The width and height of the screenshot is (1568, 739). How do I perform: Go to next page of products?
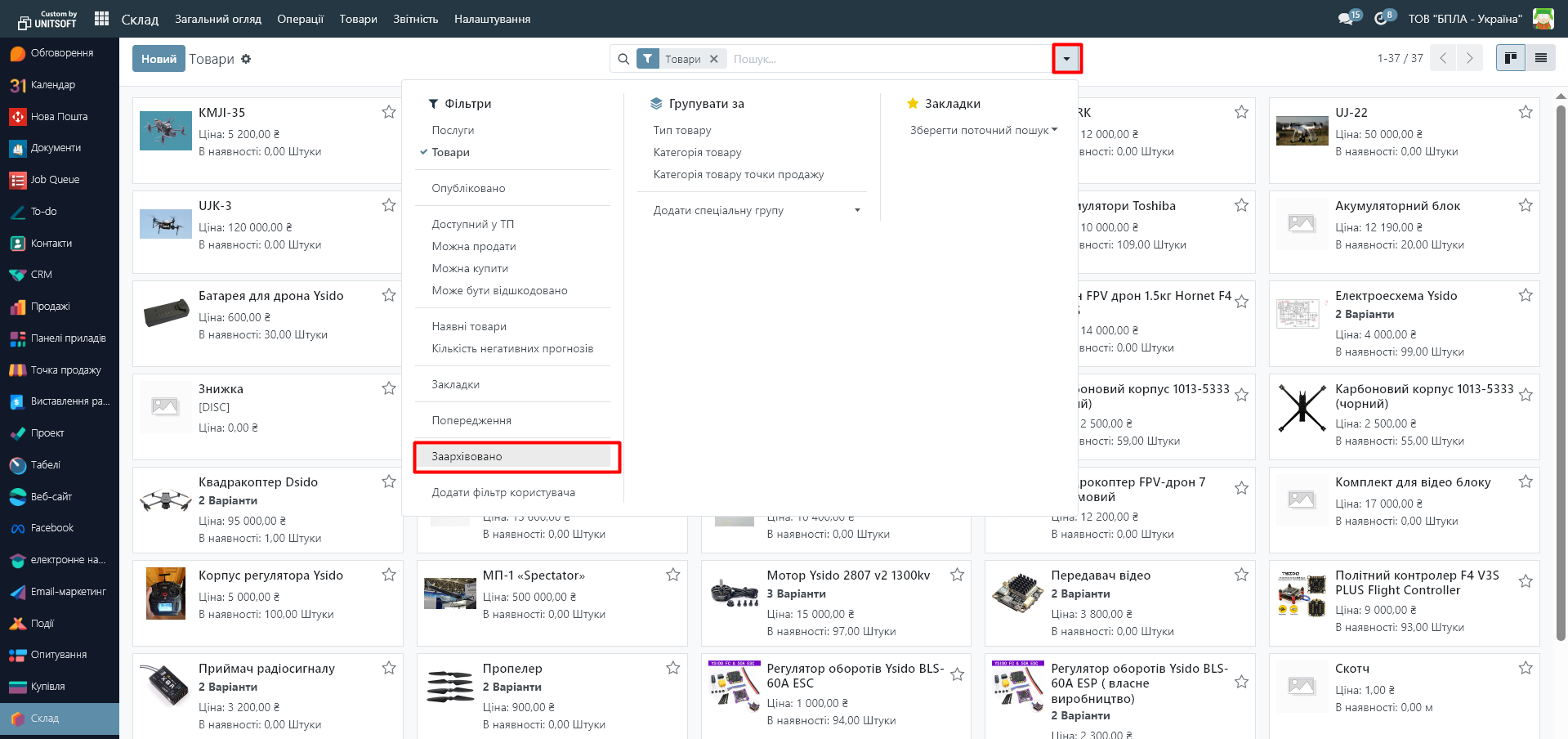click(1469, 58)
